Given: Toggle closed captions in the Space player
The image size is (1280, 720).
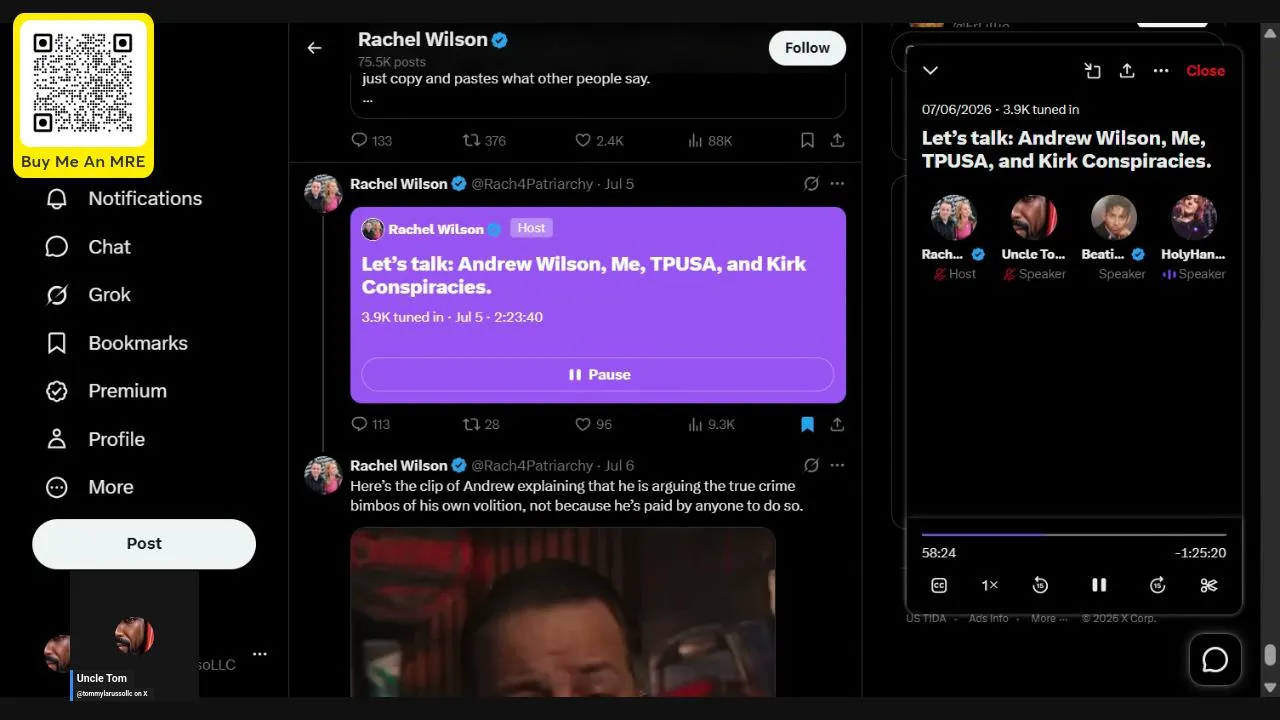Looking at the screenshot, I should [939, 586].
